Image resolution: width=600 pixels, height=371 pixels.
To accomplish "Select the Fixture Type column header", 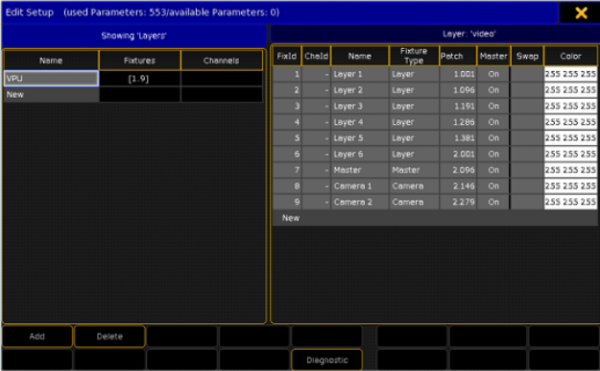I will (414, 56).
